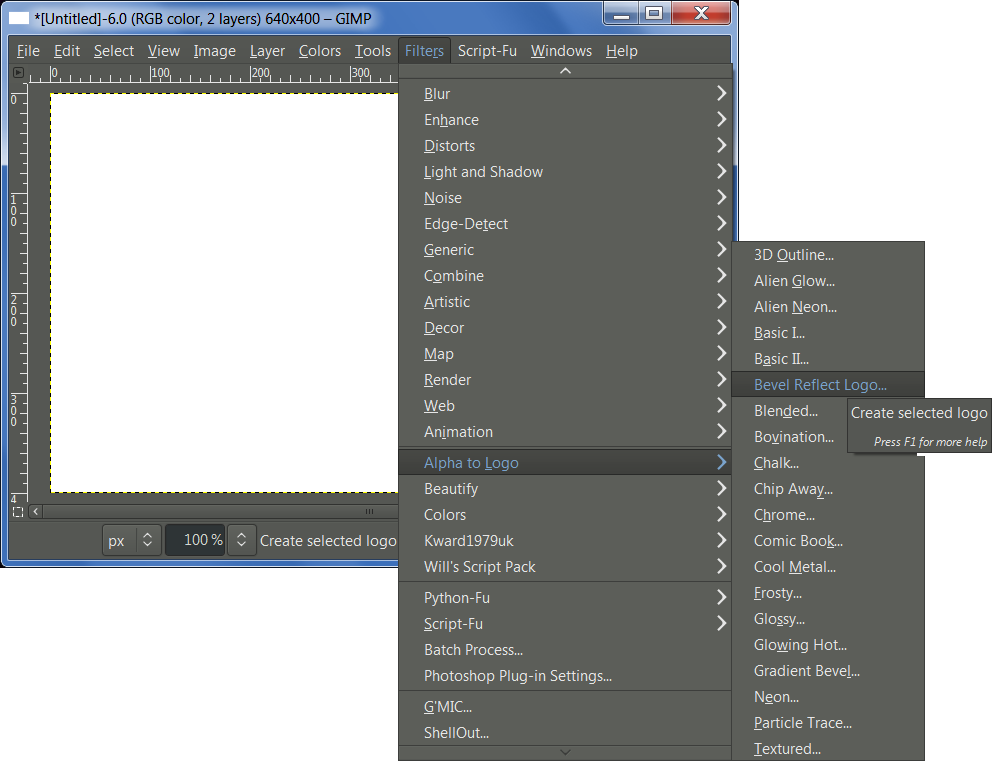The height and width of the screenshot is (761, 992).
Task: Expand the Web submenu
Action: point(565,405)
